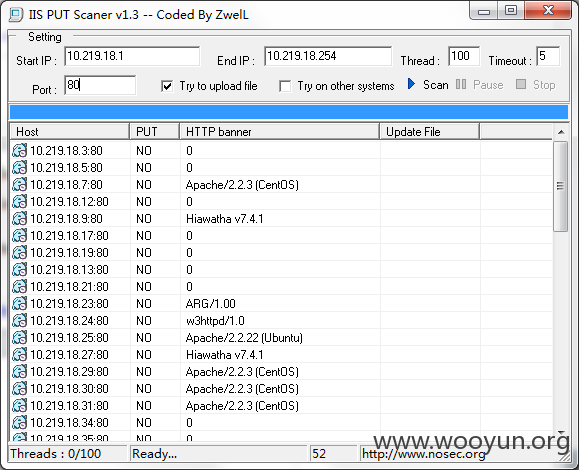Click host icon for 10.219.18.3:80

click(x=20, y=151)
